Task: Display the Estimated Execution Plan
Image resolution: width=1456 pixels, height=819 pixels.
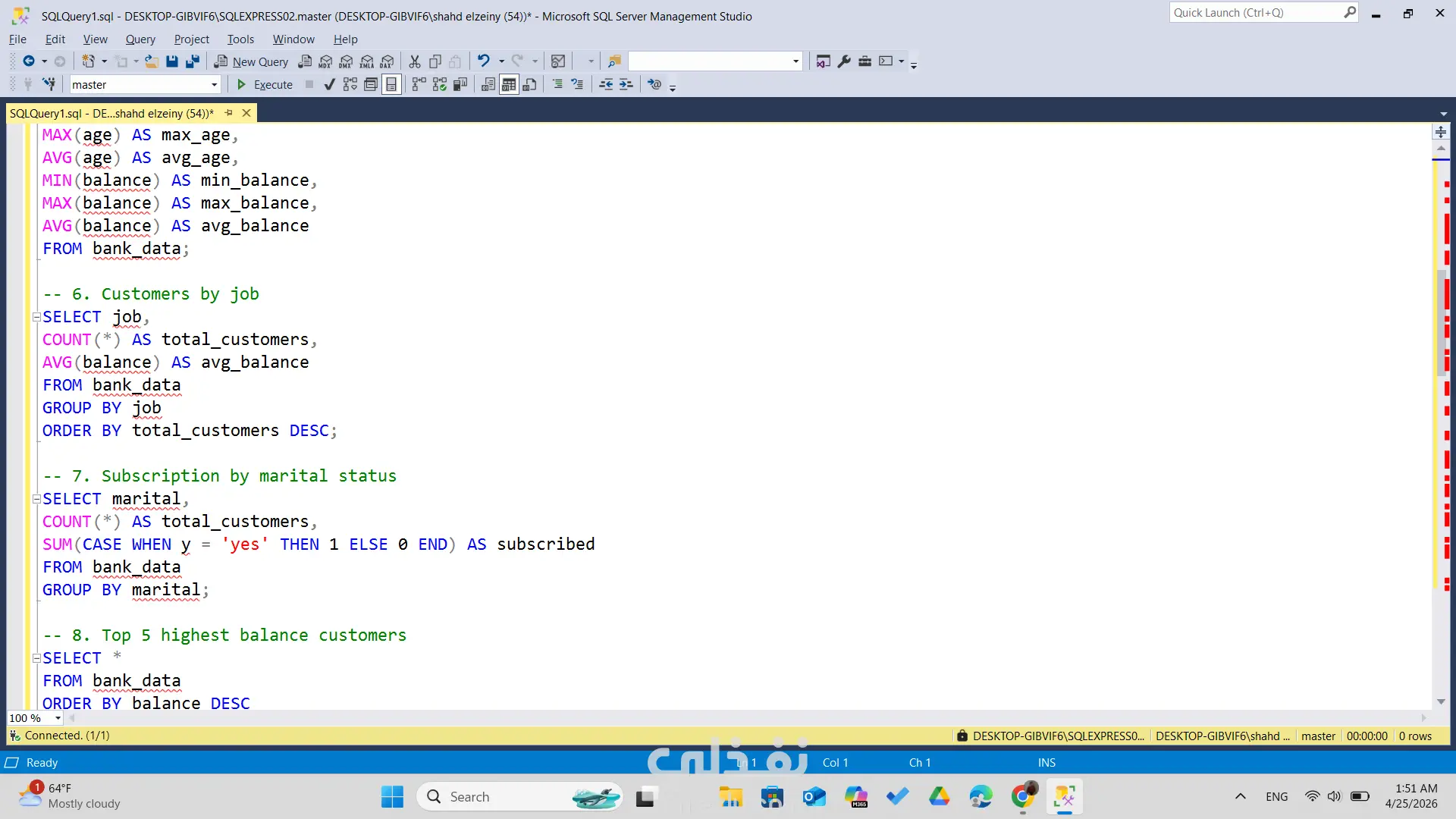Action: pos(350,84)
